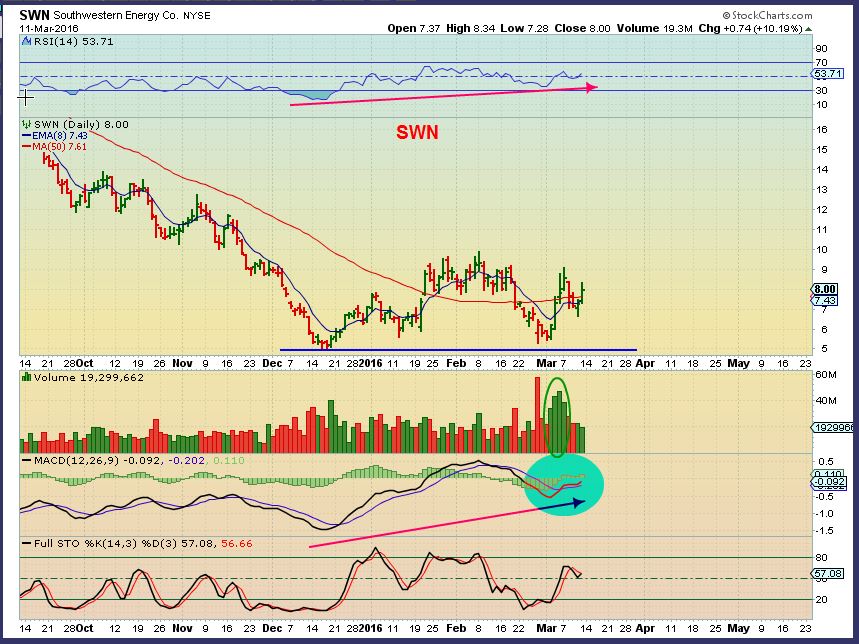The image size is (859, 644).
Task: Click the '-1.5' level on the MACD axis
Action: click(x=824, y=531)
